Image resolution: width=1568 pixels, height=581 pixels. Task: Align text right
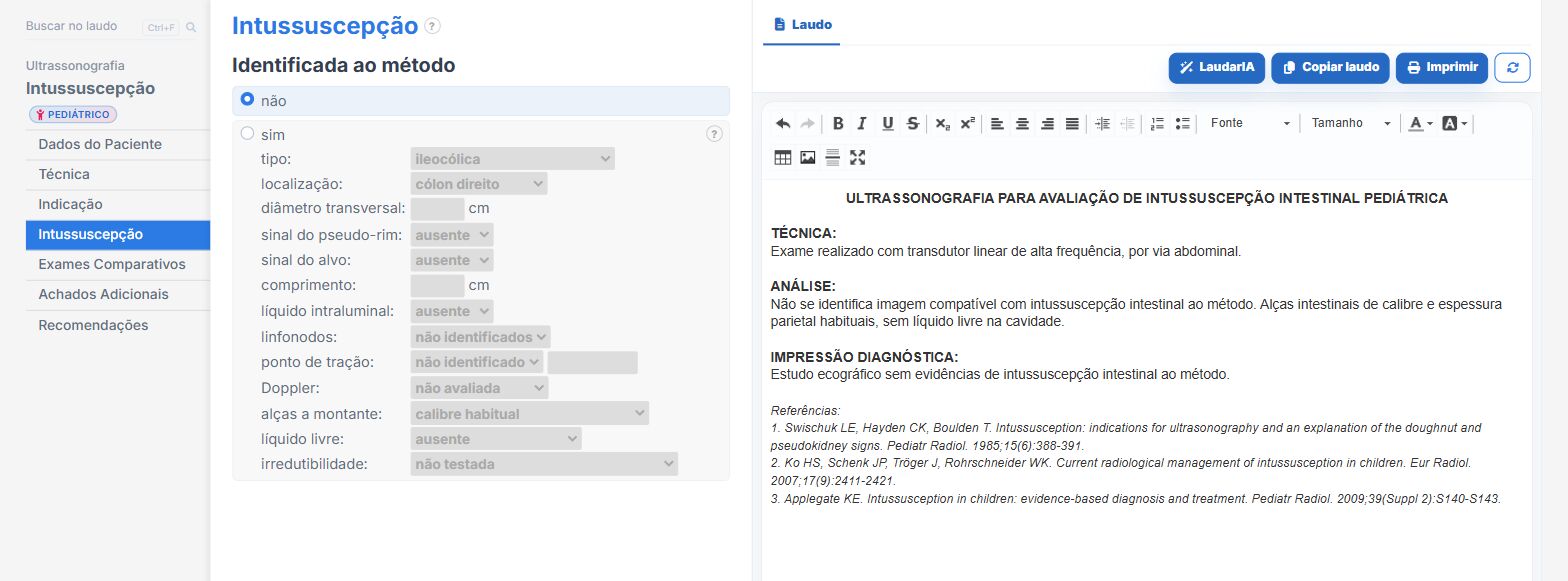[x=1047, y=123]
